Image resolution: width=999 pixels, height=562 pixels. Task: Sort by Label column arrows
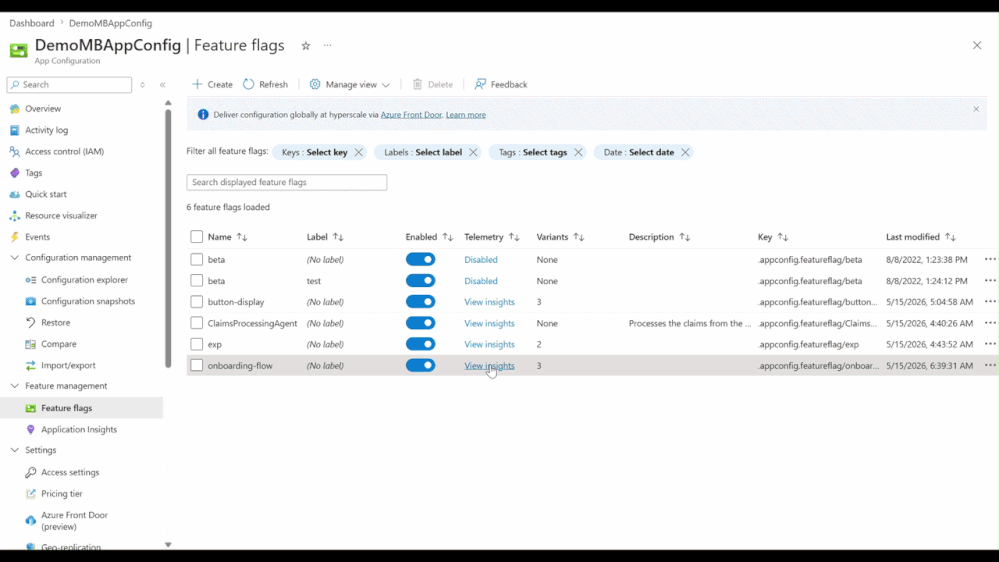pos(338,237)
